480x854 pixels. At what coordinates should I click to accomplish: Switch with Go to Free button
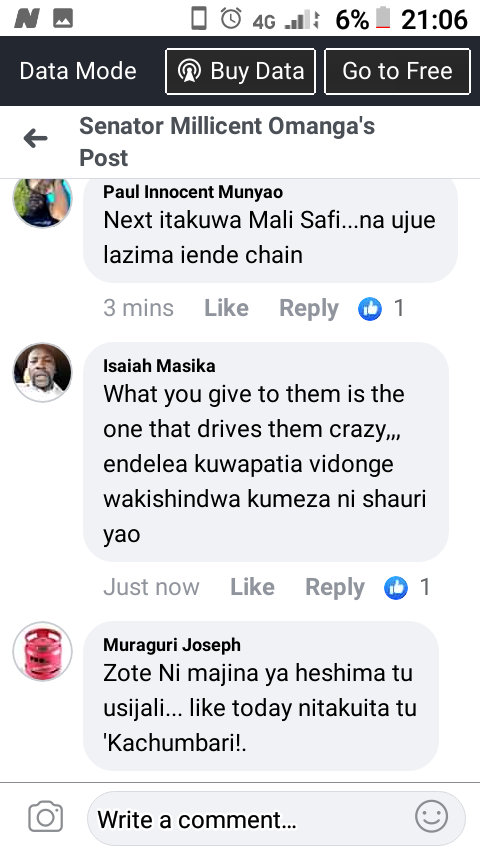[397, 71]
